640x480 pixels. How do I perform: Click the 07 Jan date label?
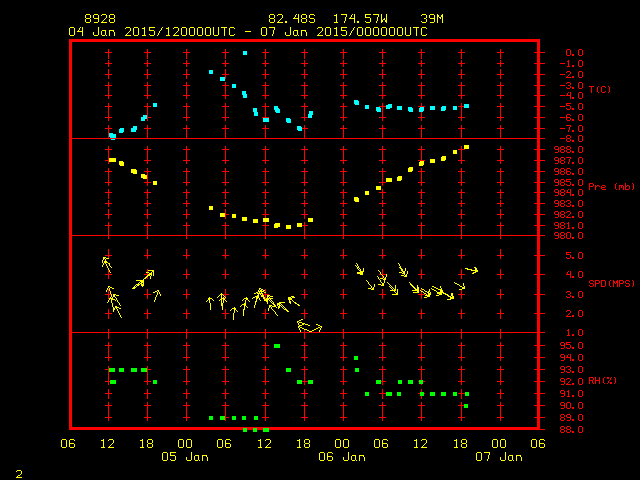[499, 457]
